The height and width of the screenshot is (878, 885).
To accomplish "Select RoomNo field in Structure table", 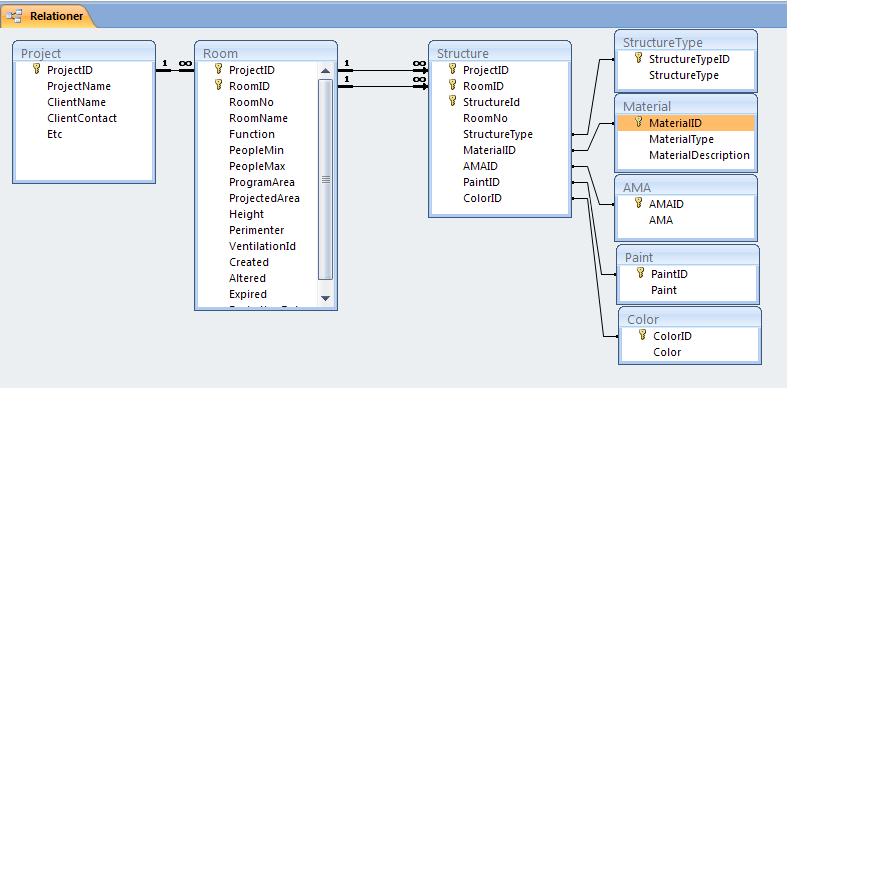I will (x=485, y=118).
